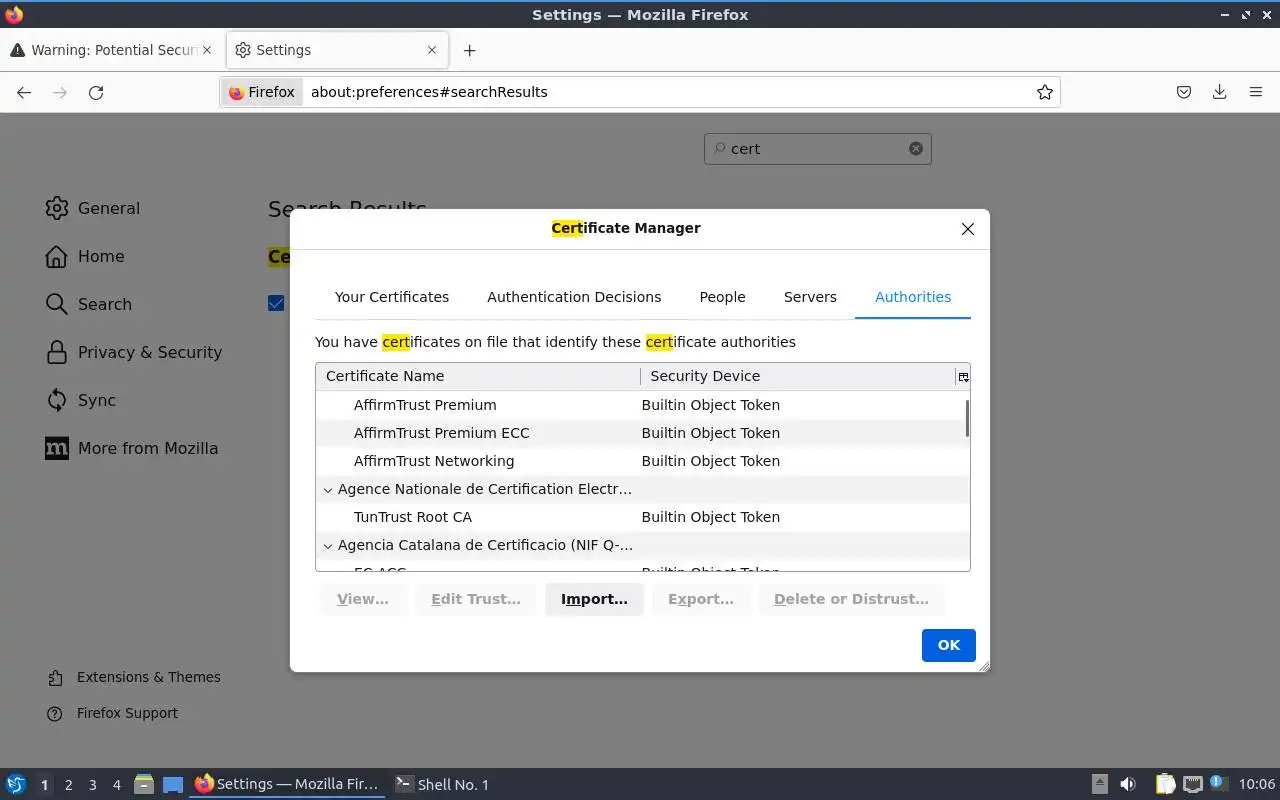This screenshot has width=1280, height=800.
Task: Click the column picker icon in certificate list
Action: (x=963, y=376)
